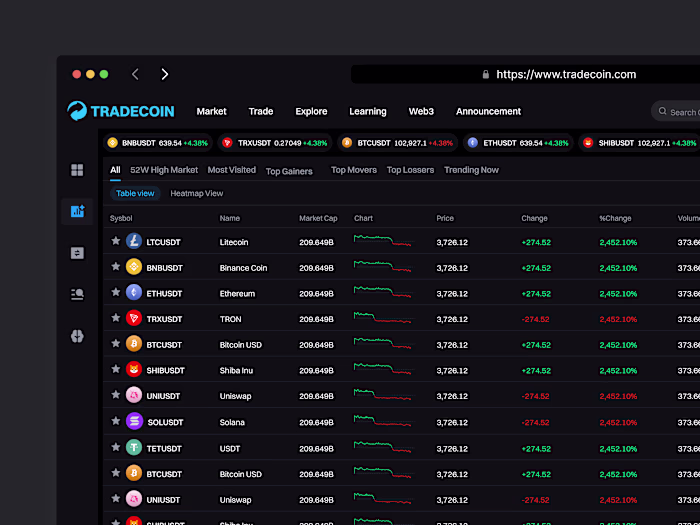The image size is (700, 525).
Task: Star the SHIBUSDT row
Action: pos(116,369)
